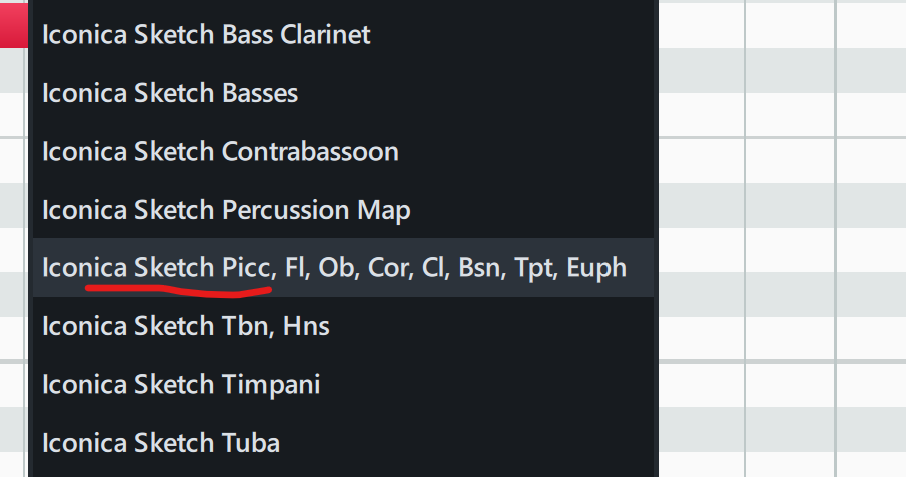Choose the highlighted Picc, Fl, Ob entry
This screenshot has height=477, width=906.
coord(334,268)
